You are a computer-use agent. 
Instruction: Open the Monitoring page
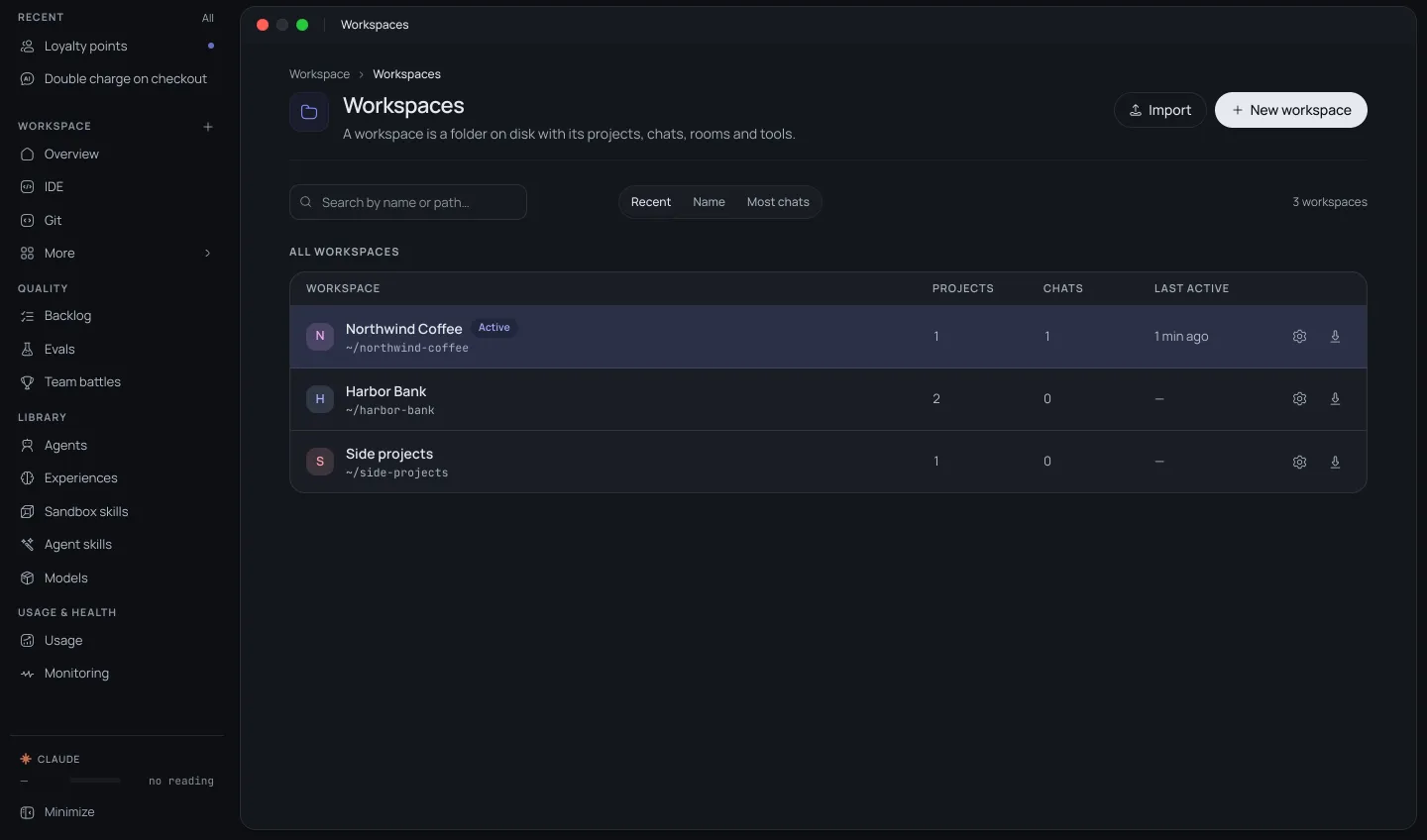(x=117, y=673)
